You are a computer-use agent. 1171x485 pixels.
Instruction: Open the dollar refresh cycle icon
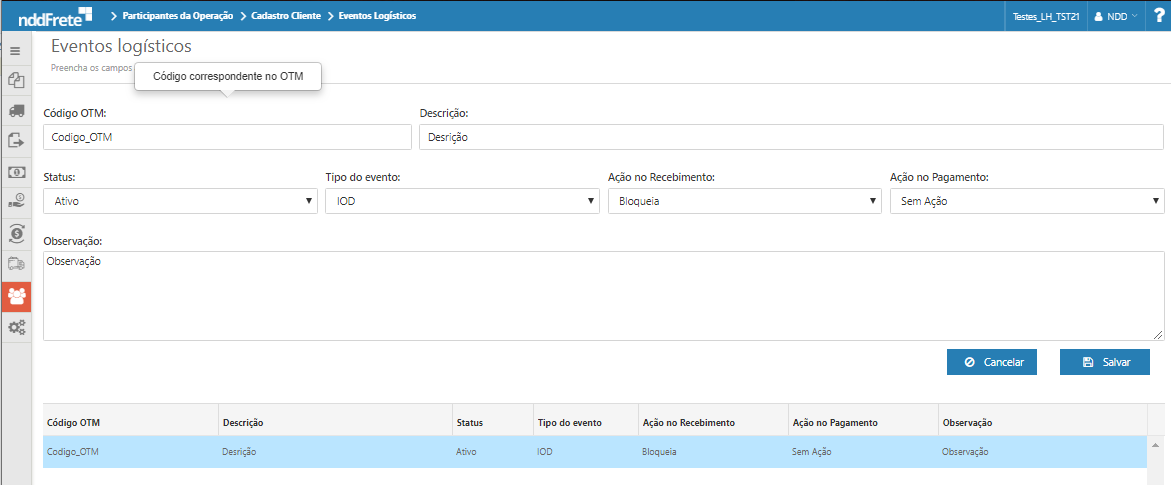pyautogui.click(x=16, y=233)
